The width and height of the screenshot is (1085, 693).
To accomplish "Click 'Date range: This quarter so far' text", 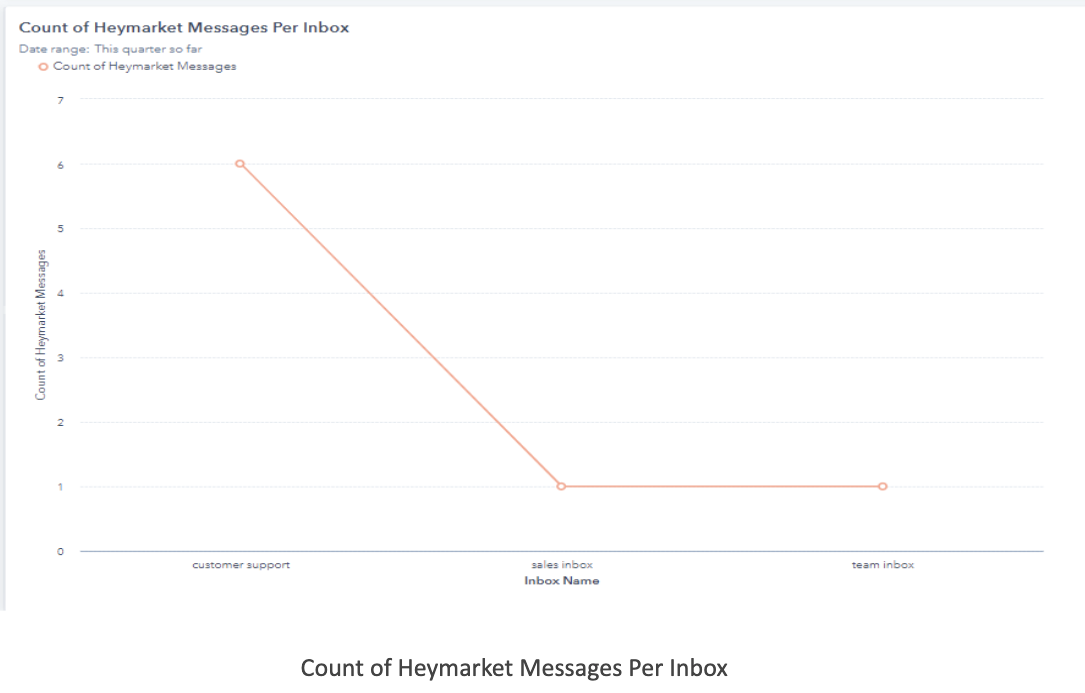I will click(x=111, y=49).
